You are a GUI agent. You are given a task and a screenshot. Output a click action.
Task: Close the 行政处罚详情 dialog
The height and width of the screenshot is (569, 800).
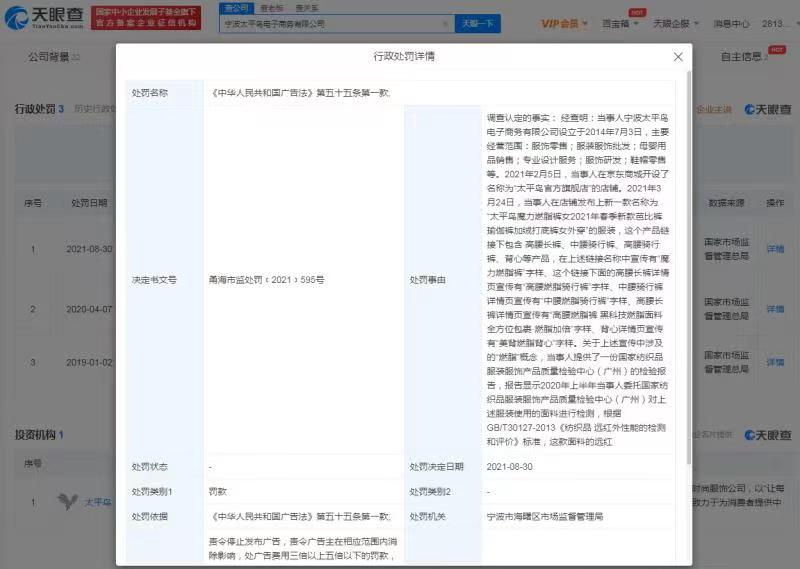click(x=678, y=57)
